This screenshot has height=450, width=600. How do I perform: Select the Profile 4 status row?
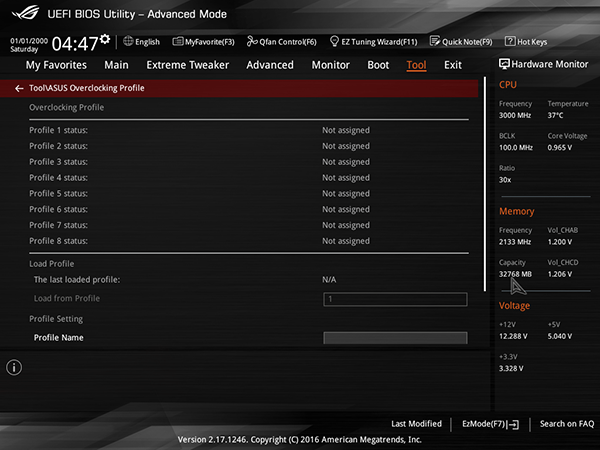(249, 178)
